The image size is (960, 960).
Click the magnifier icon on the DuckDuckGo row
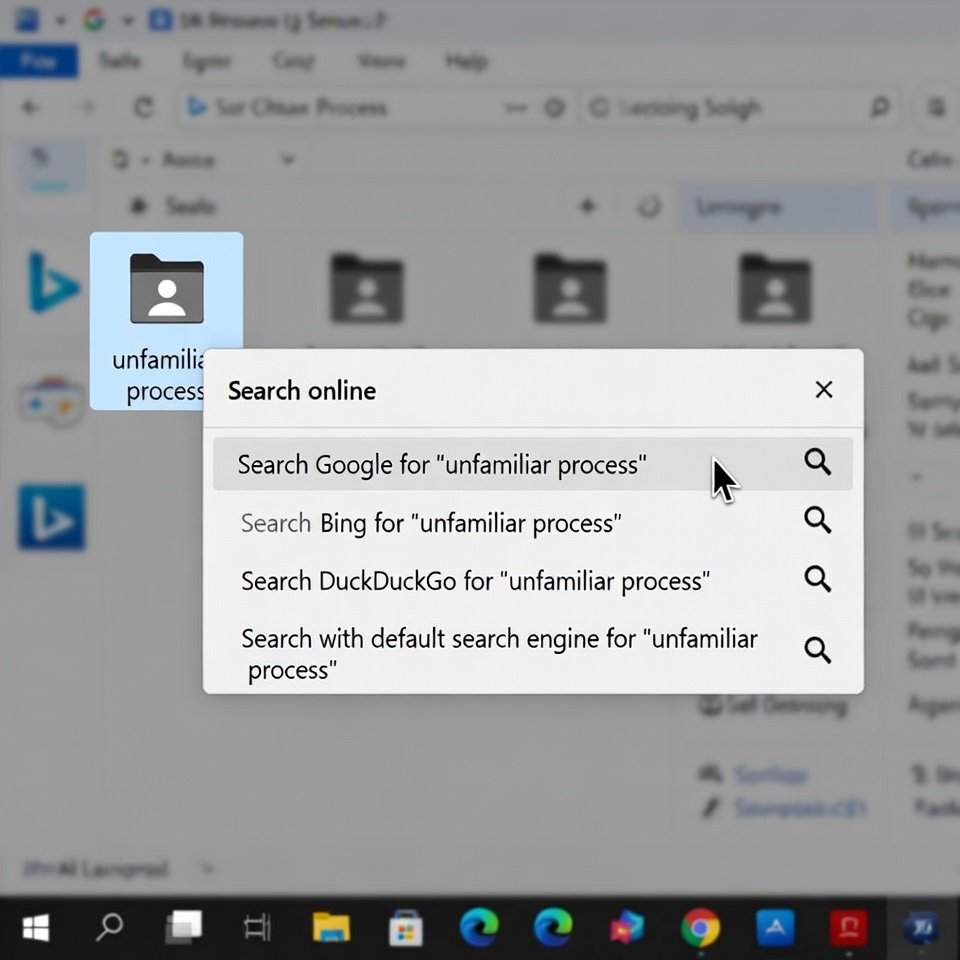click(x=817, y=579)
